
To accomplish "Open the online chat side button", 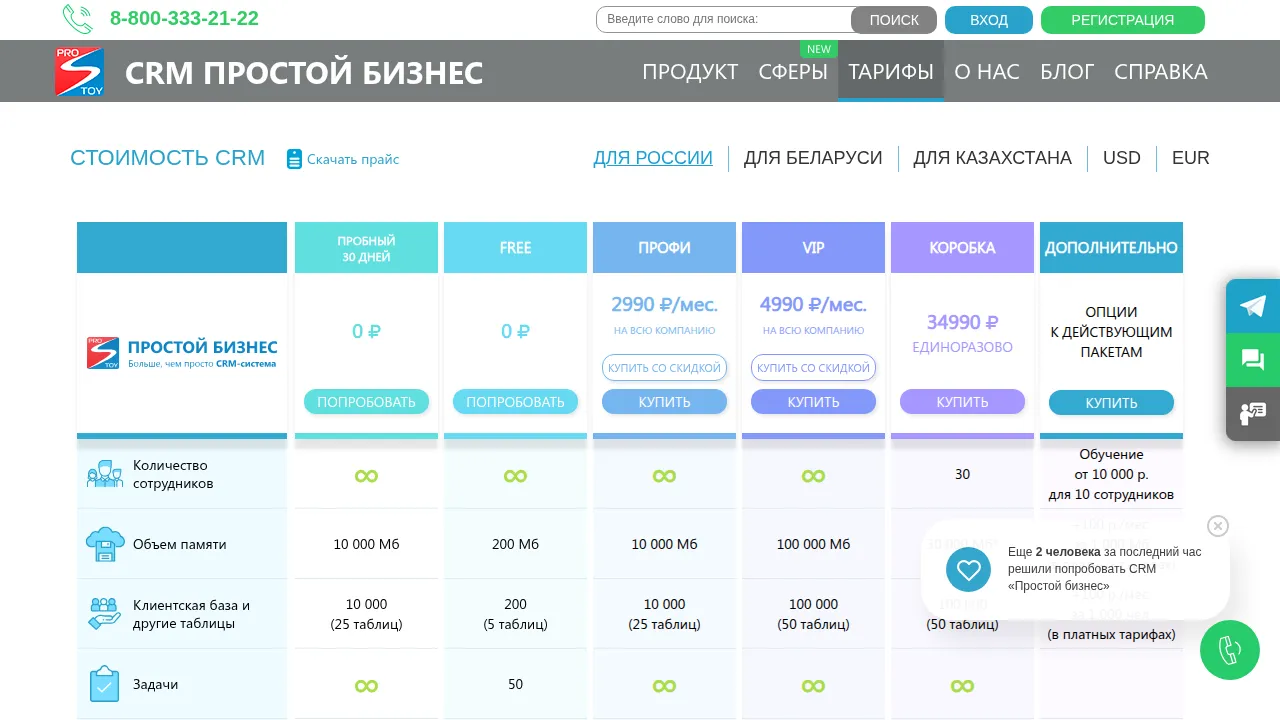I will (1253, 360).
